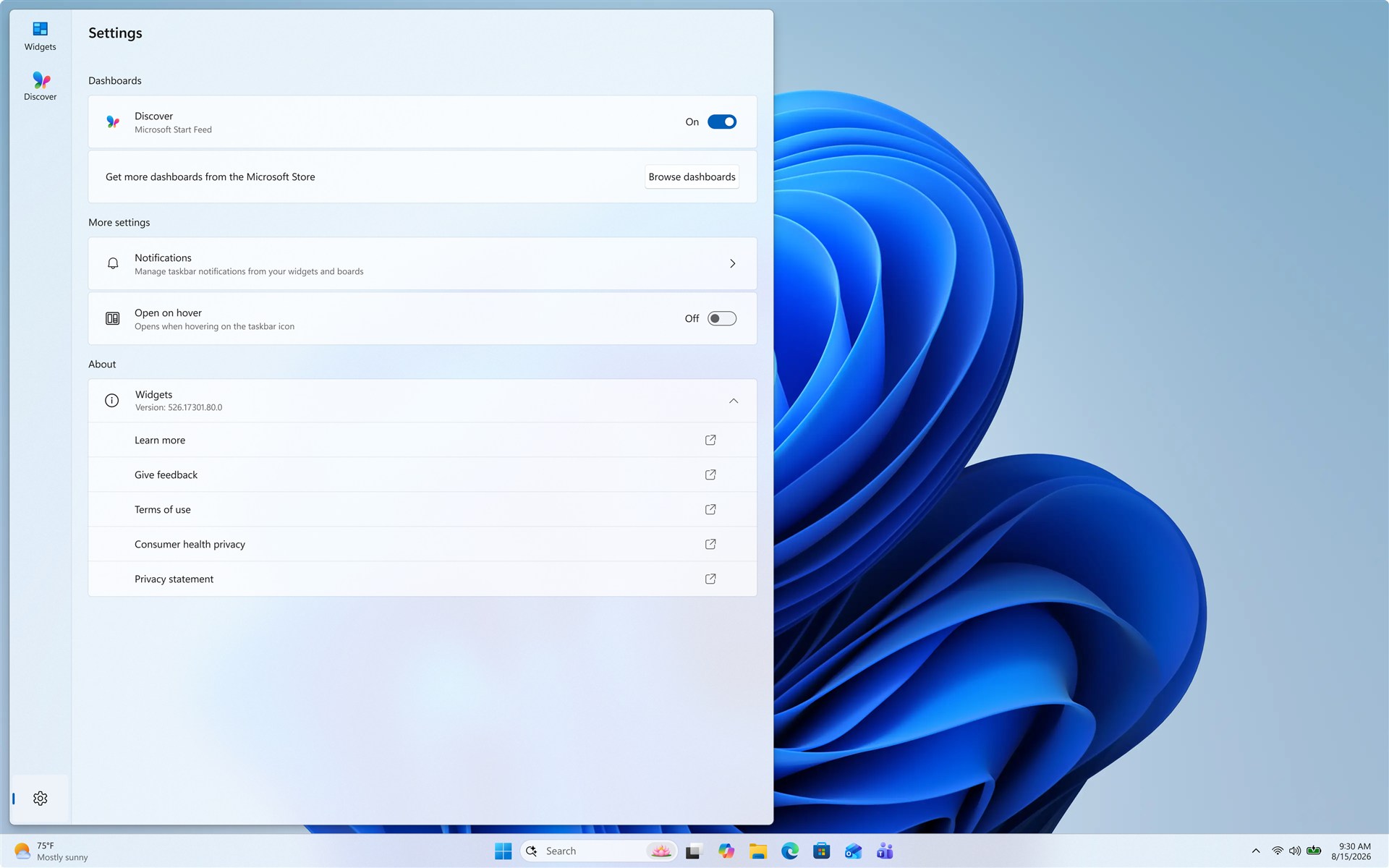Launch Copilot from the taskbar
This screenshot has width=1389, height=868.
[726, 851]
